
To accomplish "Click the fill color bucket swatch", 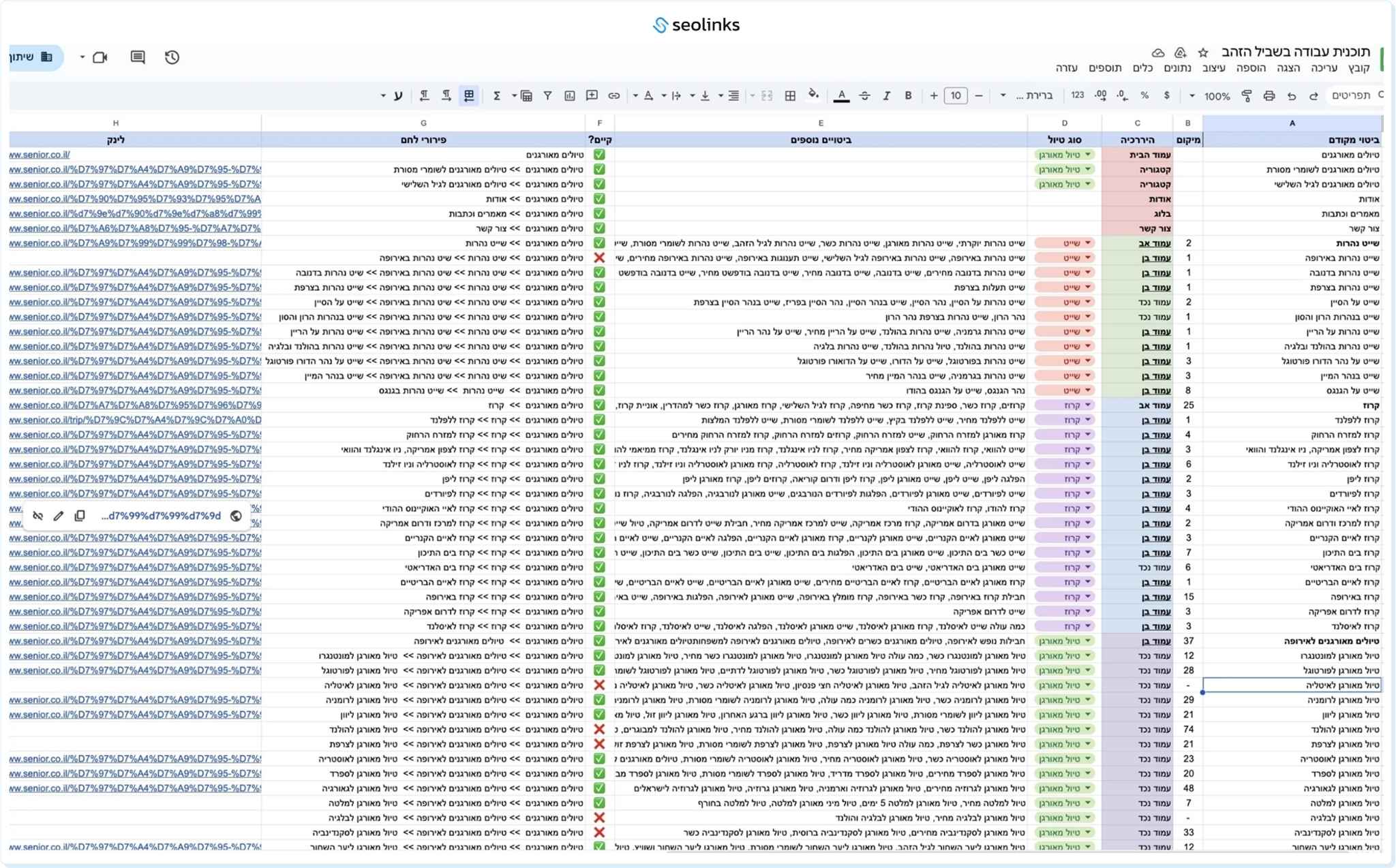I will point(813,95).
